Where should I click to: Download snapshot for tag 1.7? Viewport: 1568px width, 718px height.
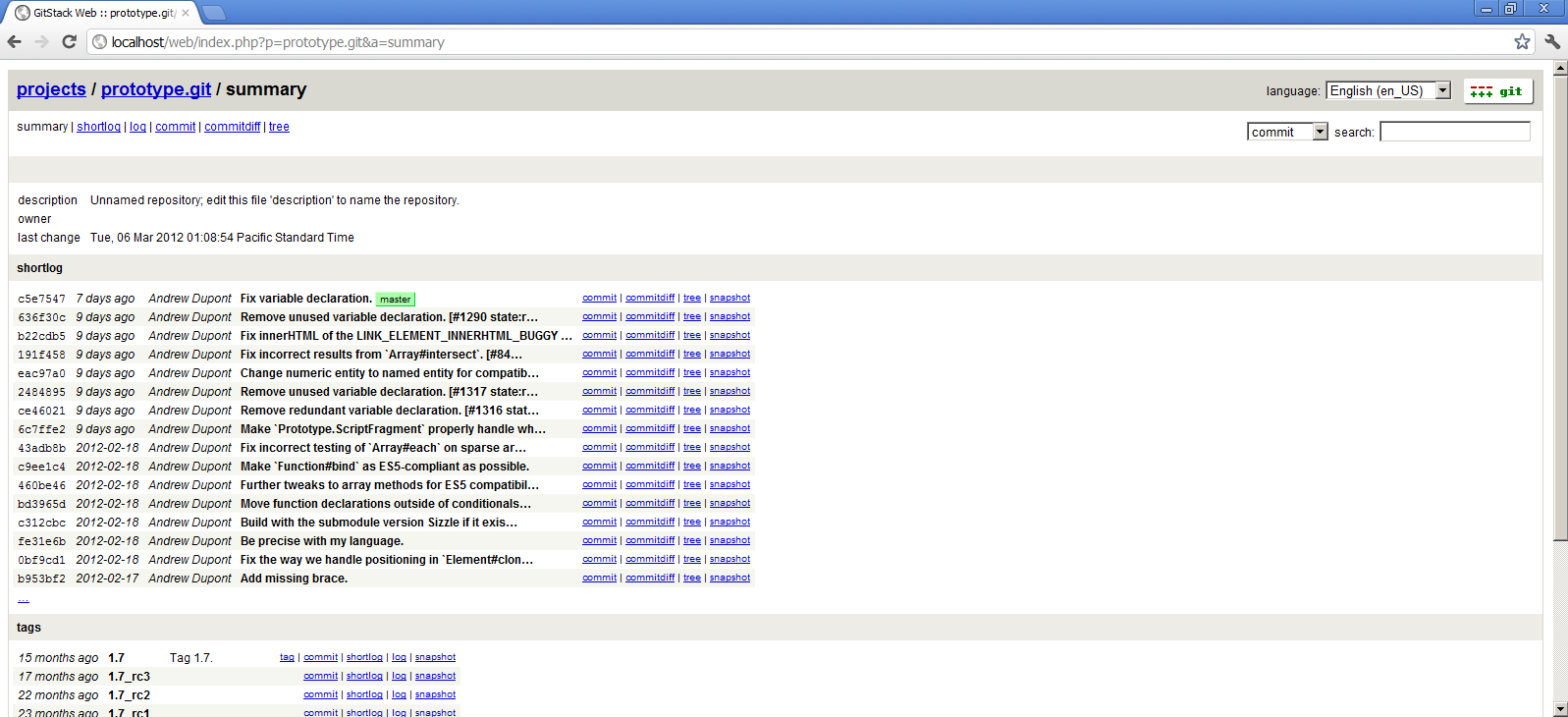coord(435,657)
